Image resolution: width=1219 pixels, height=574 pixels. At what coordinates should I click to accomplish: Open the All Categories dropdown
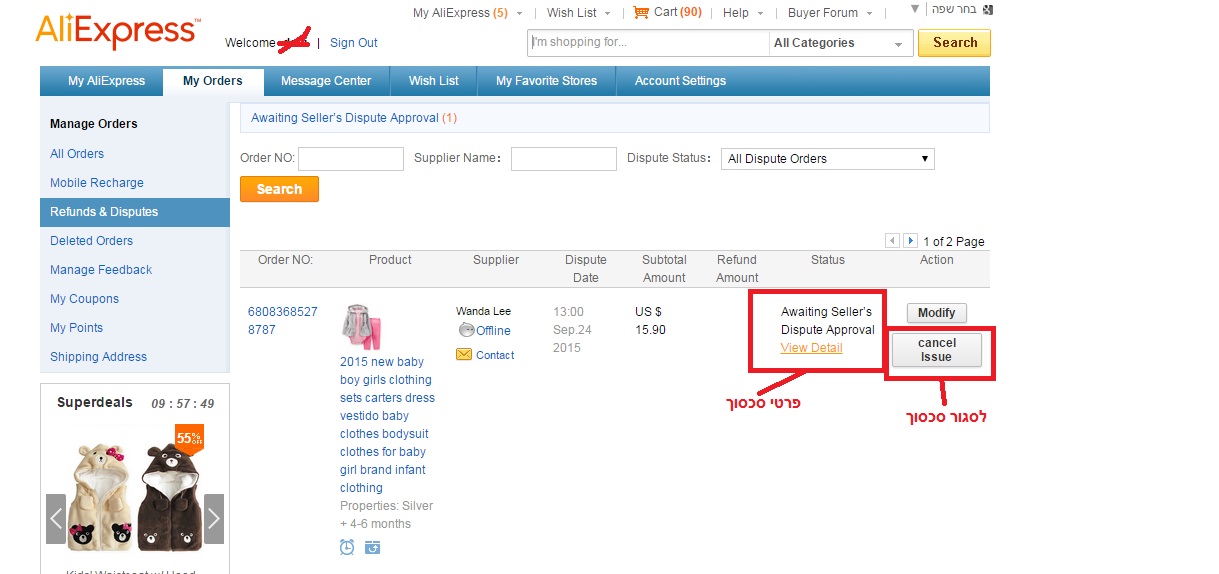[x=841, y=43]
